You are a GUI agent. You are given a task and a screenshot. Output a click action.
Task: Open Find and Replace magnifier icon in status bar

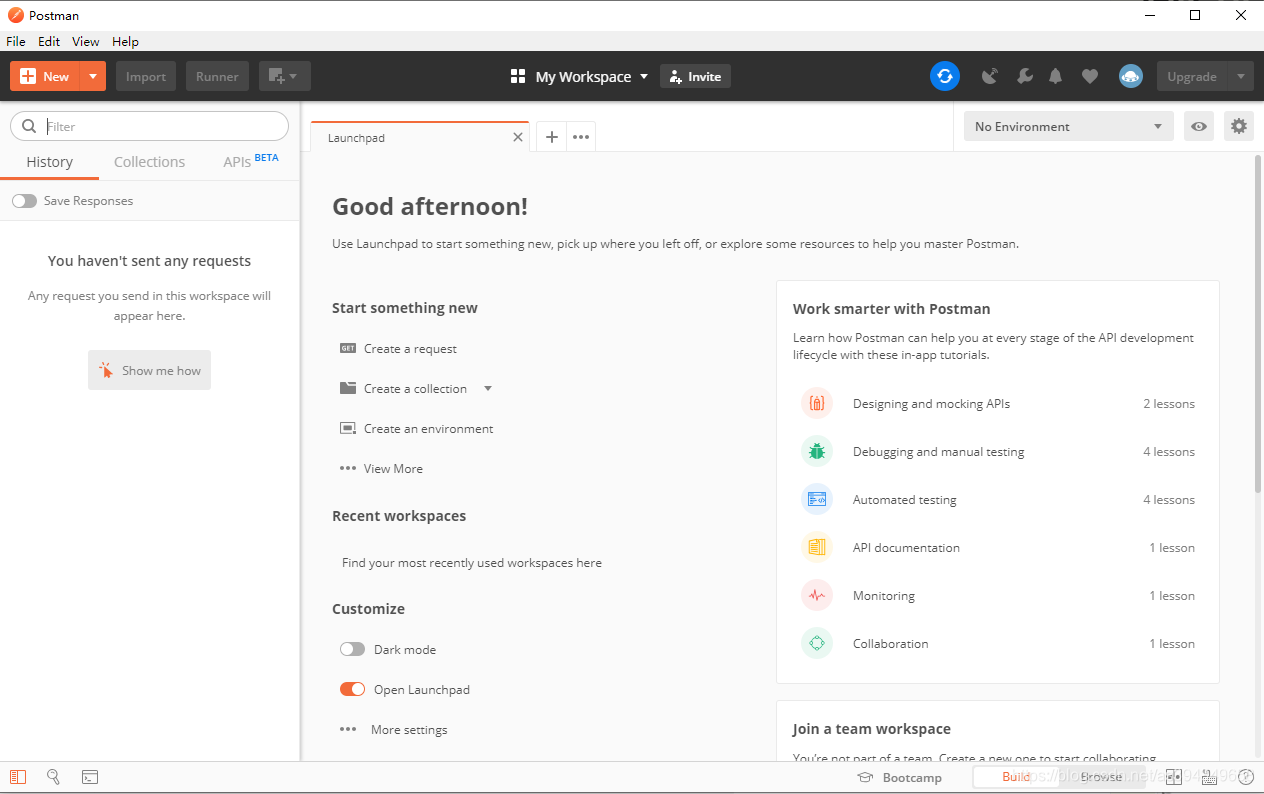click(54, 777)
